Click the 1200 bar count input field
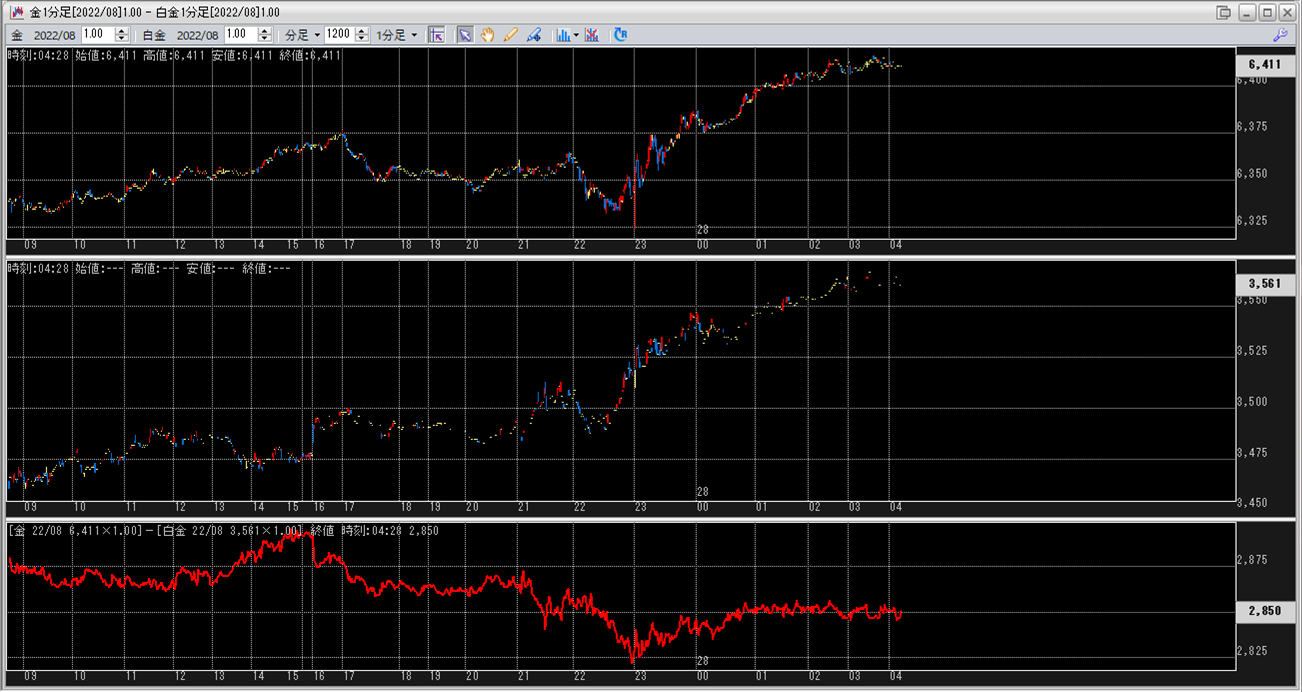Screen dimensions: 1302x692 tap(338, 34)
